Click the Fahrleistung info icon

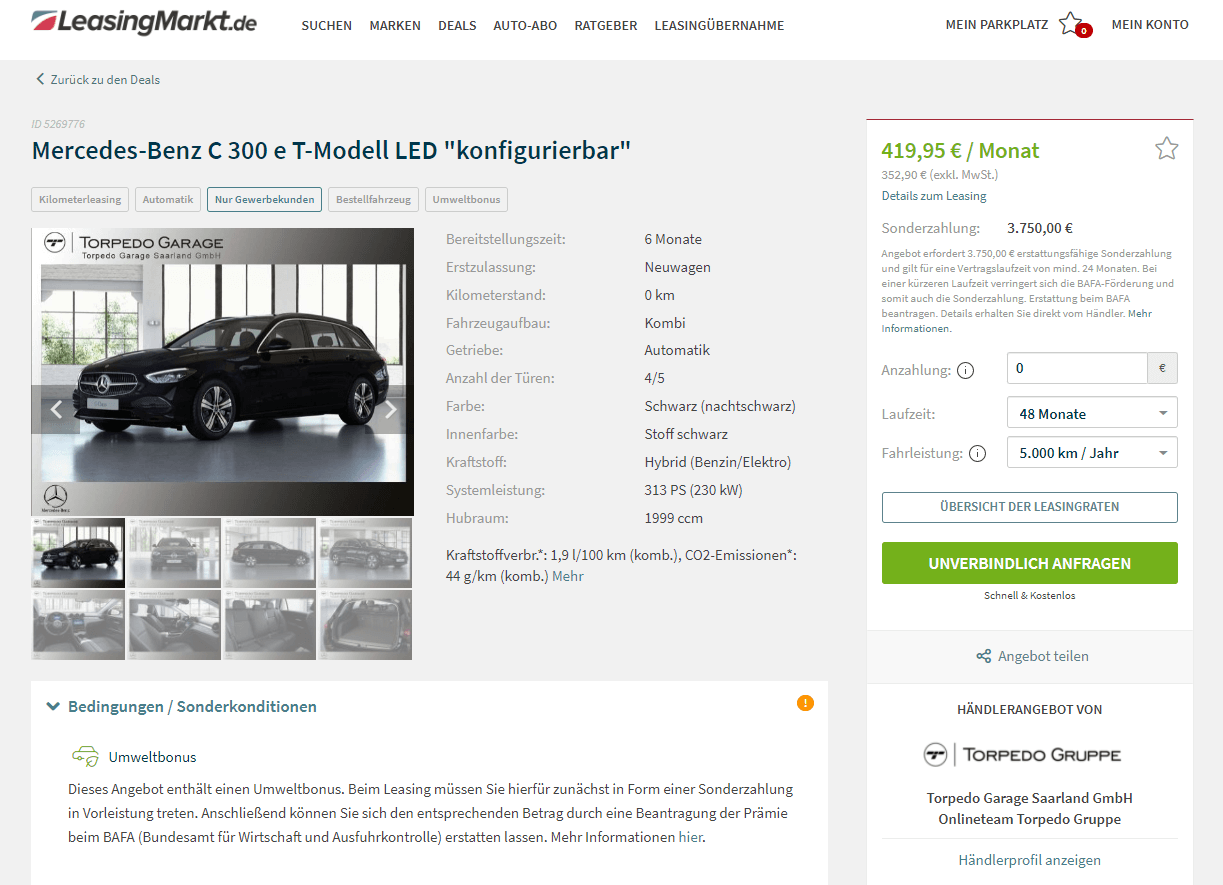pyautogui.click(x=977, y=453)
